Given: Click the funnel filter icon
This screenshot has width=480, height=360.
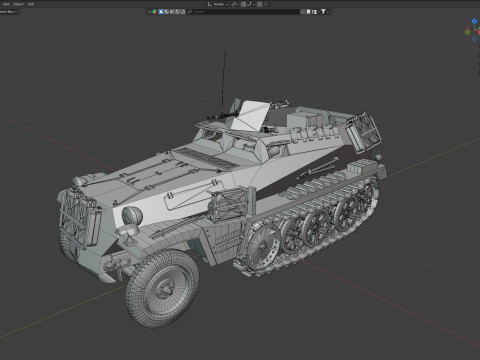Looking at the screenshot, I should pyautogui.click(x=323, y=12).
